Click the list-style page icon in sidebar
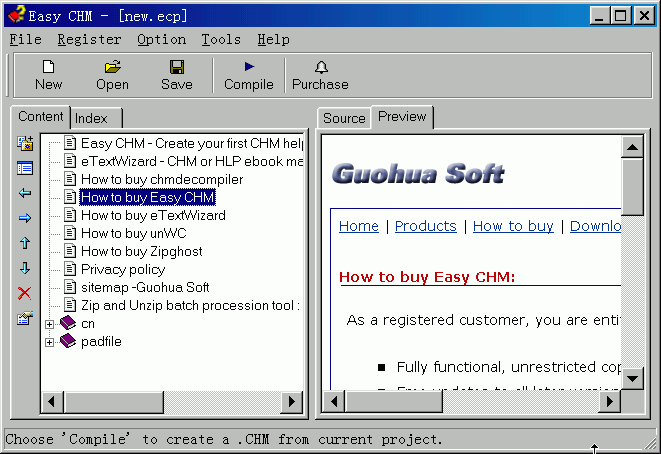The width and height of the screenshot is (661, 454). pos(25,168)
